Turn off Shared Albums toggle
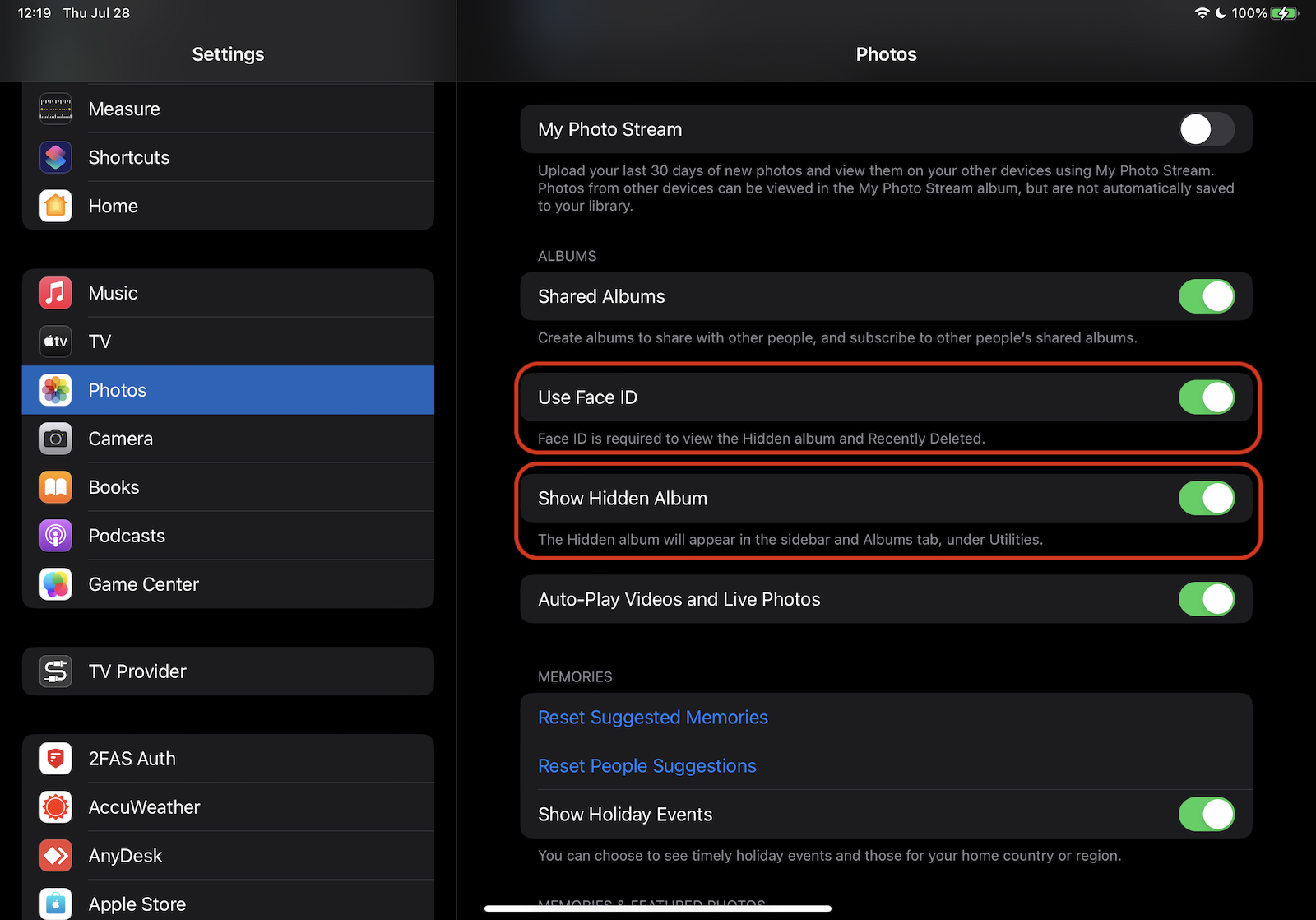The width and height of the screenshot is (1316, 920). pyautogui.click(x=1206, y=296)
